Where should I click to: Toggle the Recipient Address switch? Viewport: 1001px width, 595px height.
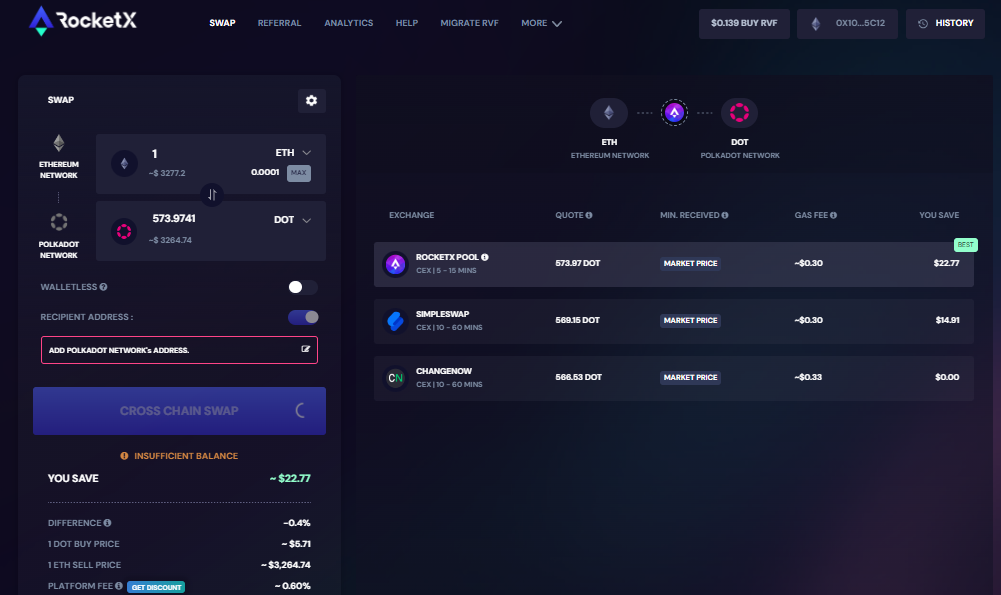click(x=303, y=317)
